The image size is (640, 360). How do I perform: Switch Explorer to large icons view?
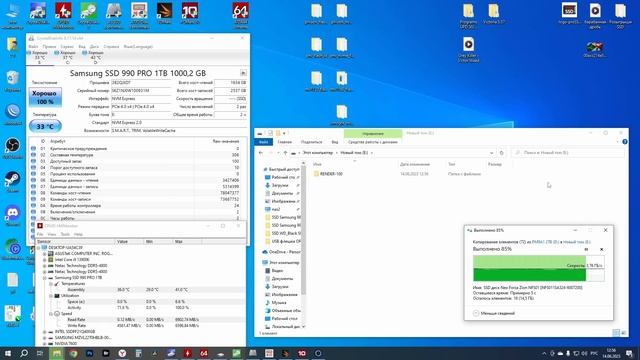[x=623, y=333]
